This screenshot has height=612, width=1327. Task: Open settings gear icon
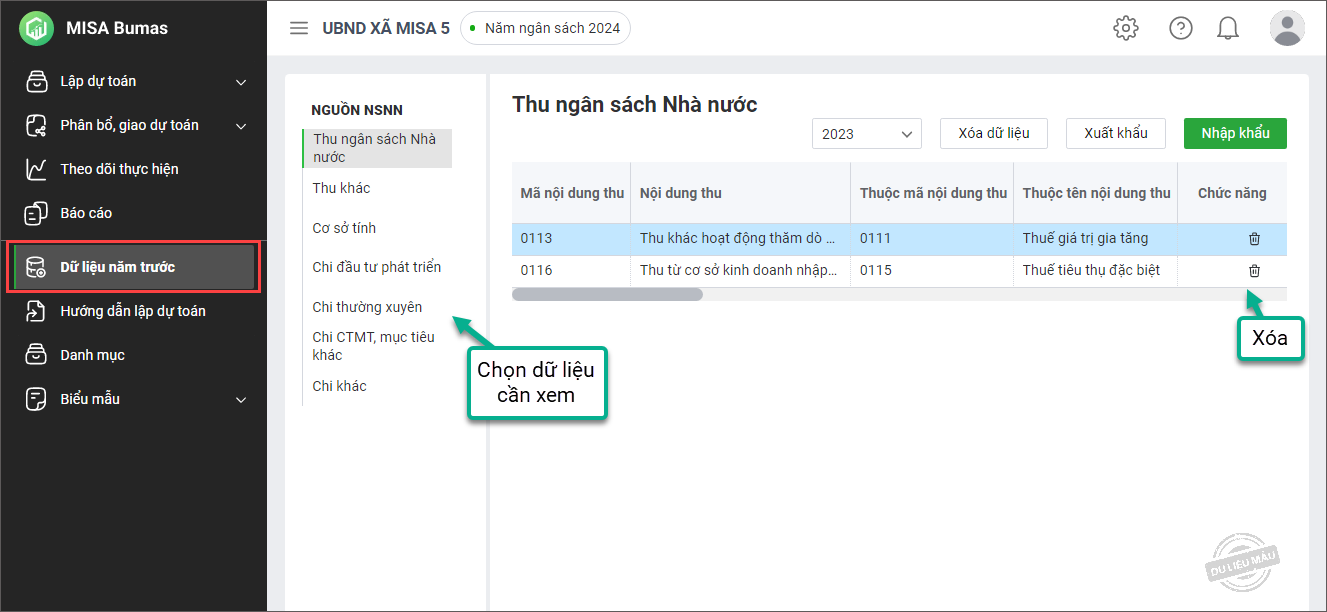pyautogui.click(x=1126, y=28)
